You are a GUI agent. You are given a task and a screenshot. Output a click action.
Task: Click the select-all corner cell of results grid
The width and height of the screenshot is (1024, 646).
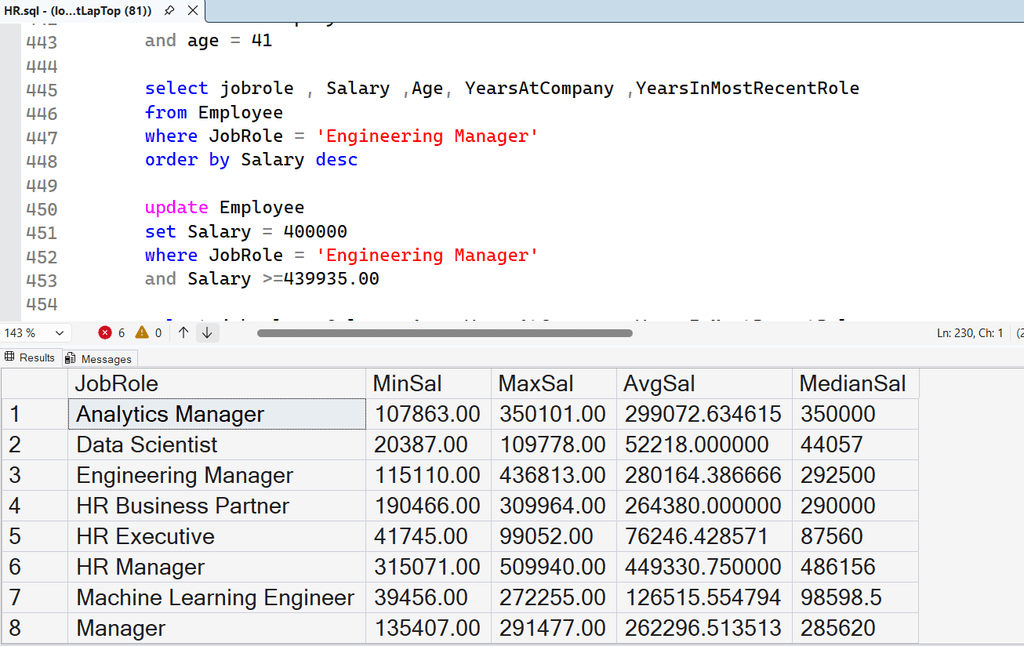tap(33, 384)
